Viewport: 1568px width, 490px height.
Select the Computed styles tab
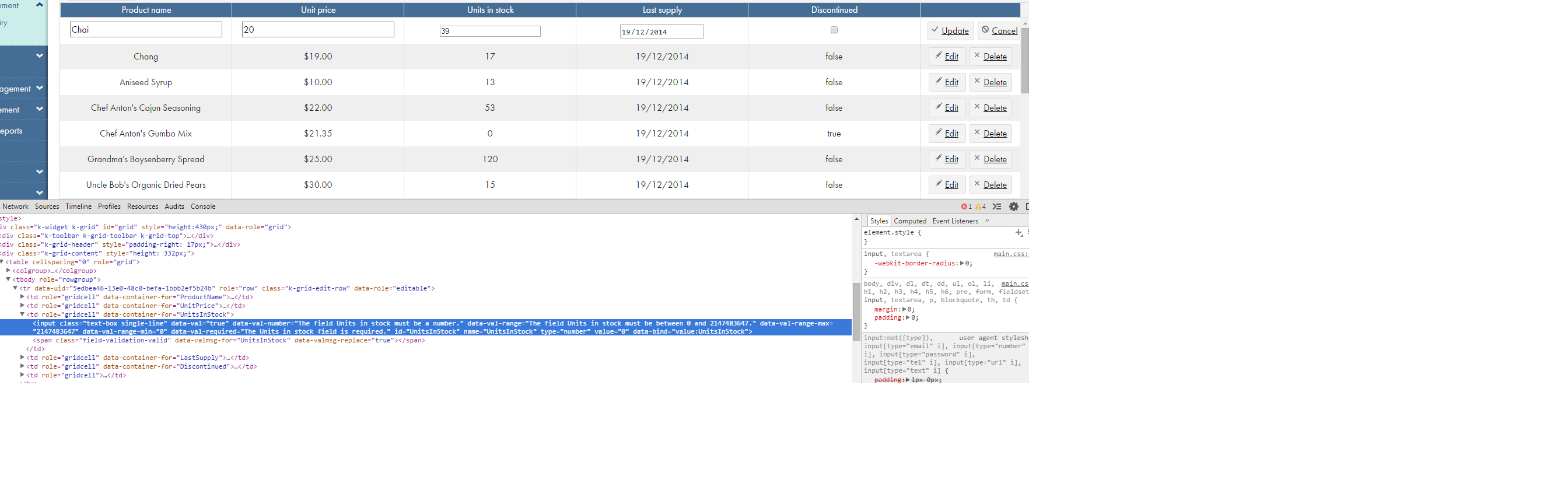tap(910, 221)
